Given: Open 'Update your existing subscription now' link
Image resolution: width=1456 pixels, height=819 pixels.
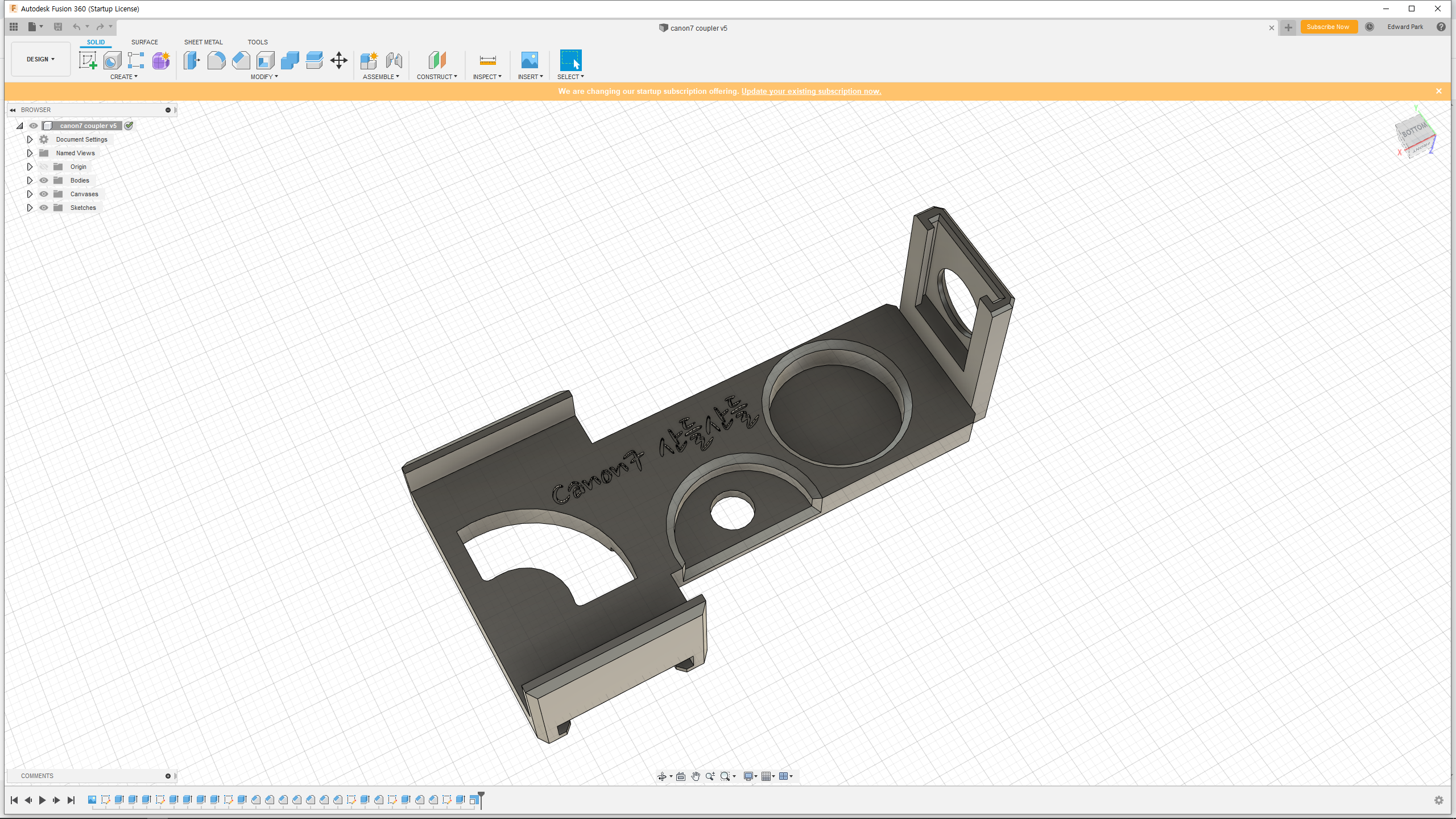Looking at the screenshot, I should click(811, 91).
